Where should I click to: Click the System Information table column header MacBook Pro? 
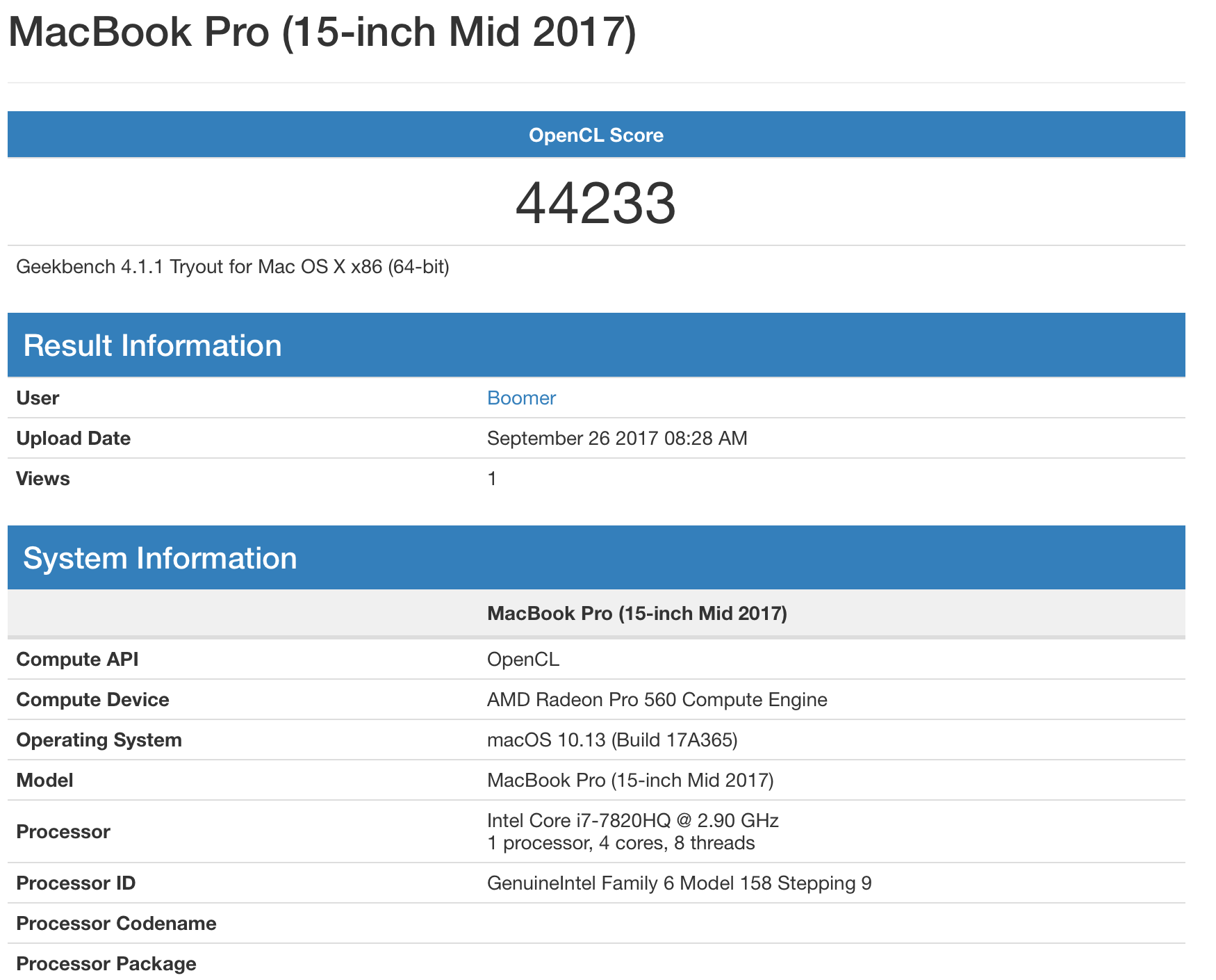pyautogui.click(x=637, y=614)
